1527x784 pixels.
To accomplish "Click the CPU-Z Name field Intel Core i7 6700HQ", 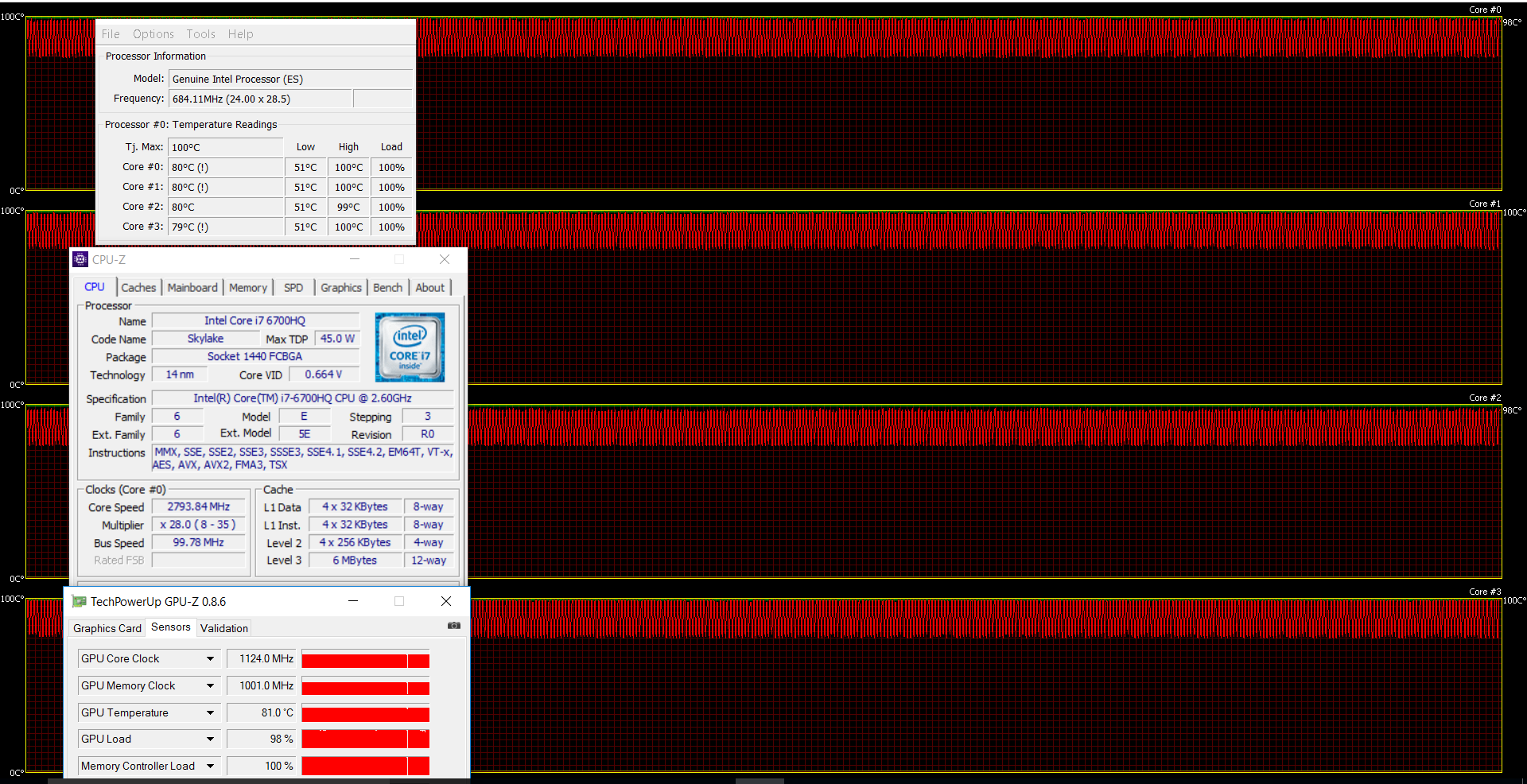I will click(x=255, y=320).
